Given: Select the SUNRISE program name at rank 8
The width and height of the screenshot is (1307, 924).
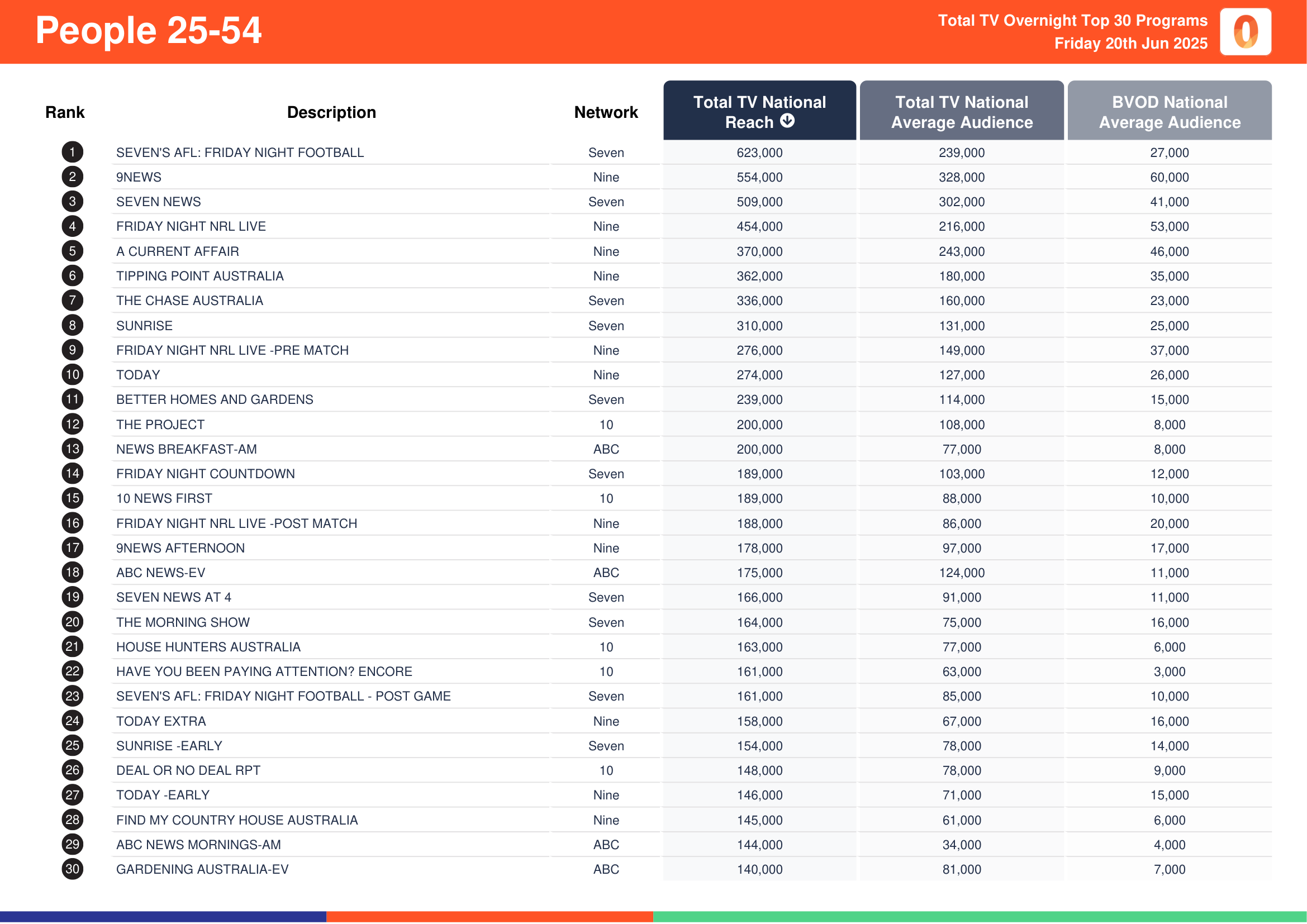Looking at the screenshot, I should pyautogui.click(x=144, y=326).
